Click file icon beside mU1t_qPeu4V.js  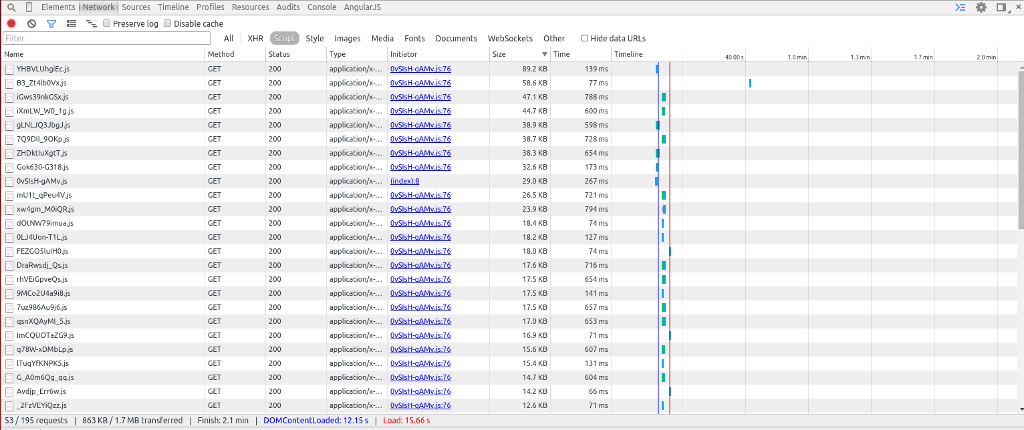pos(9,195)
